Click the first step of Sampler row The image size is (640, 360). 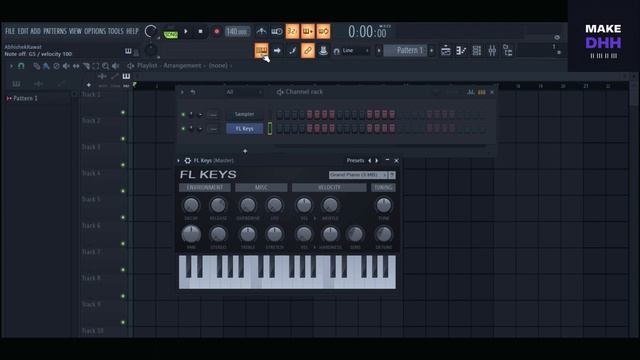pos(279,115)
